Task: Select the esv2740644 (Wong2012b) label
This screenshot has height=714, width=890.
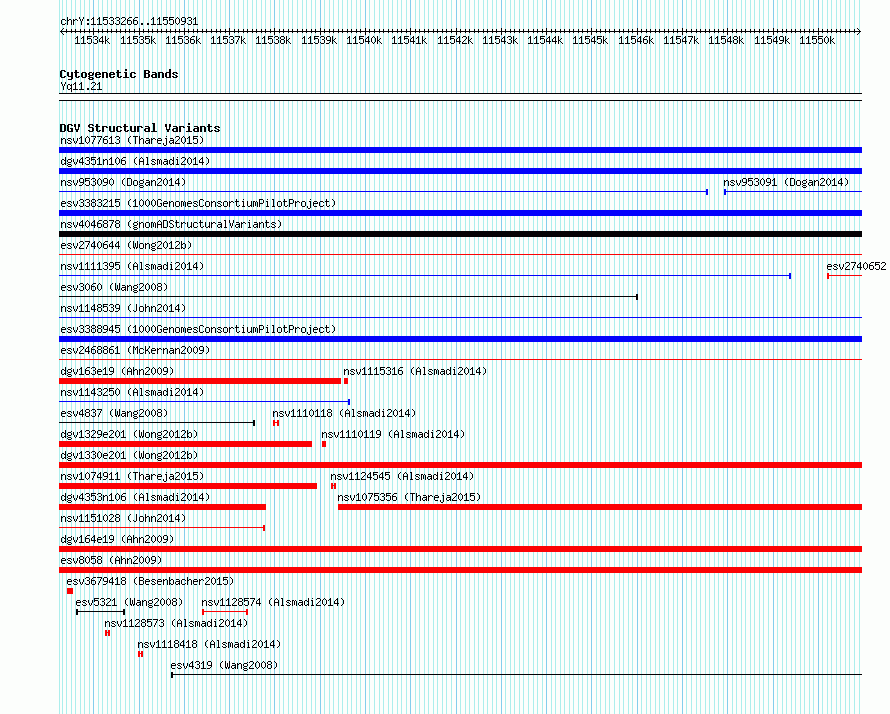Action: (126, 245)
